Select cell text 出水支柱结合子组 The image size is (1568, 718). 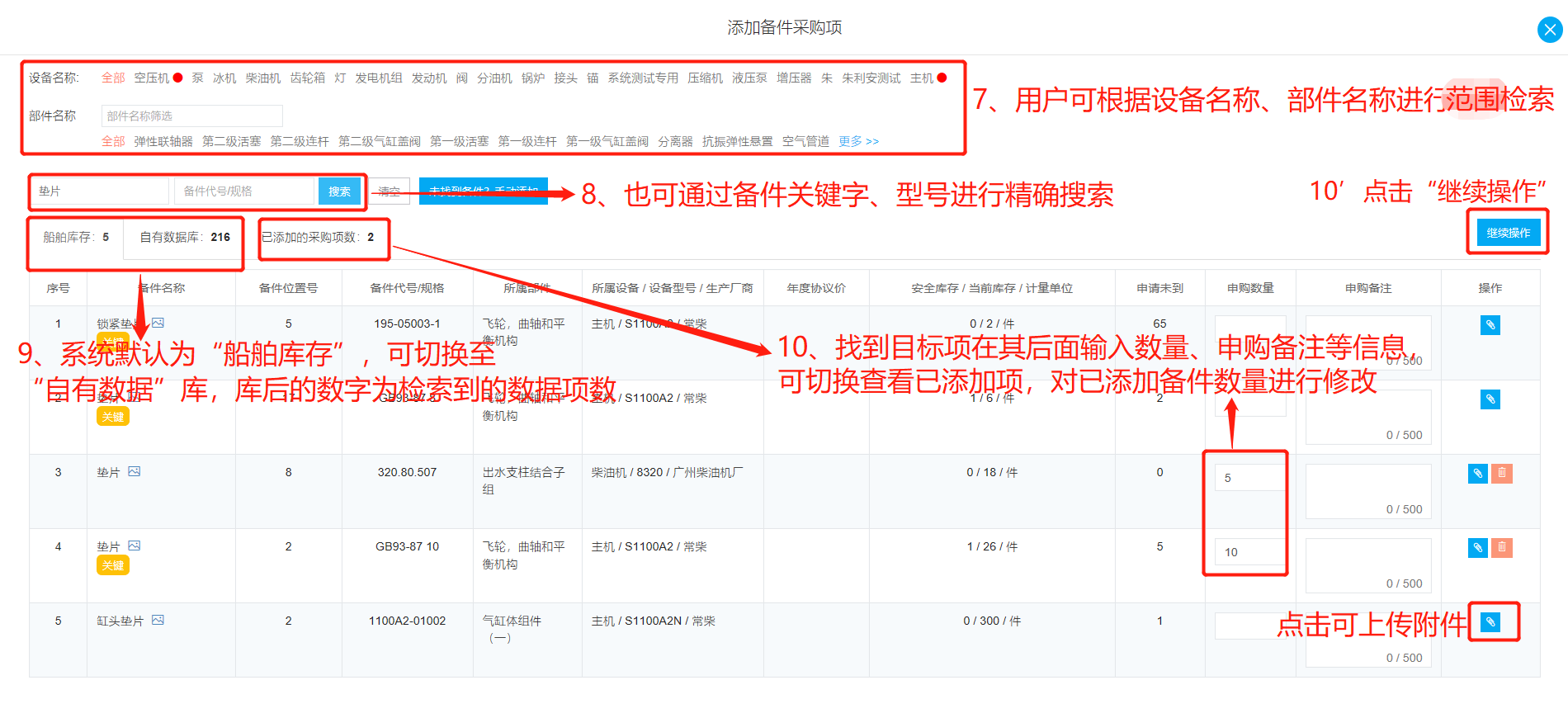tap(524, 480)
